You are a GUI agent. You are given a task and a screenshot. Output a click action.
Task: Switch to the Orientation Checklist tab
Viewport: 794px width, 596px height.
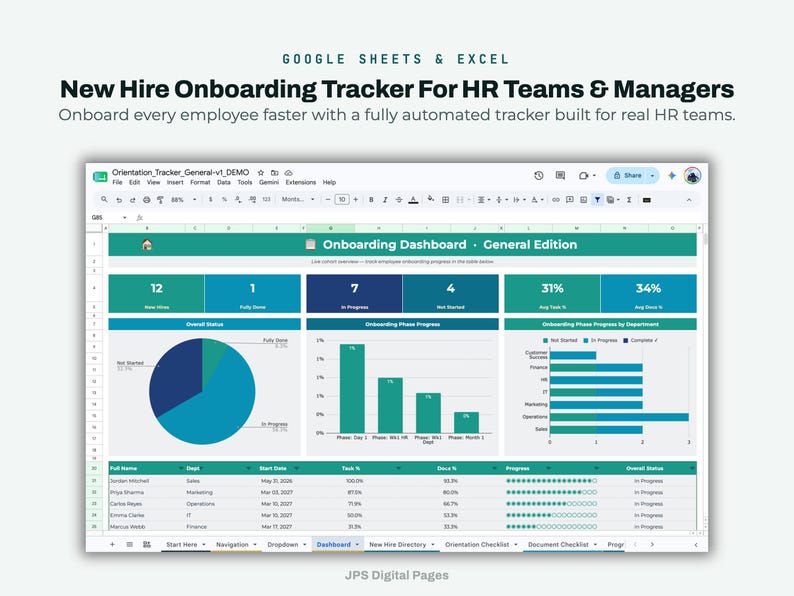(x=477, y=545)
